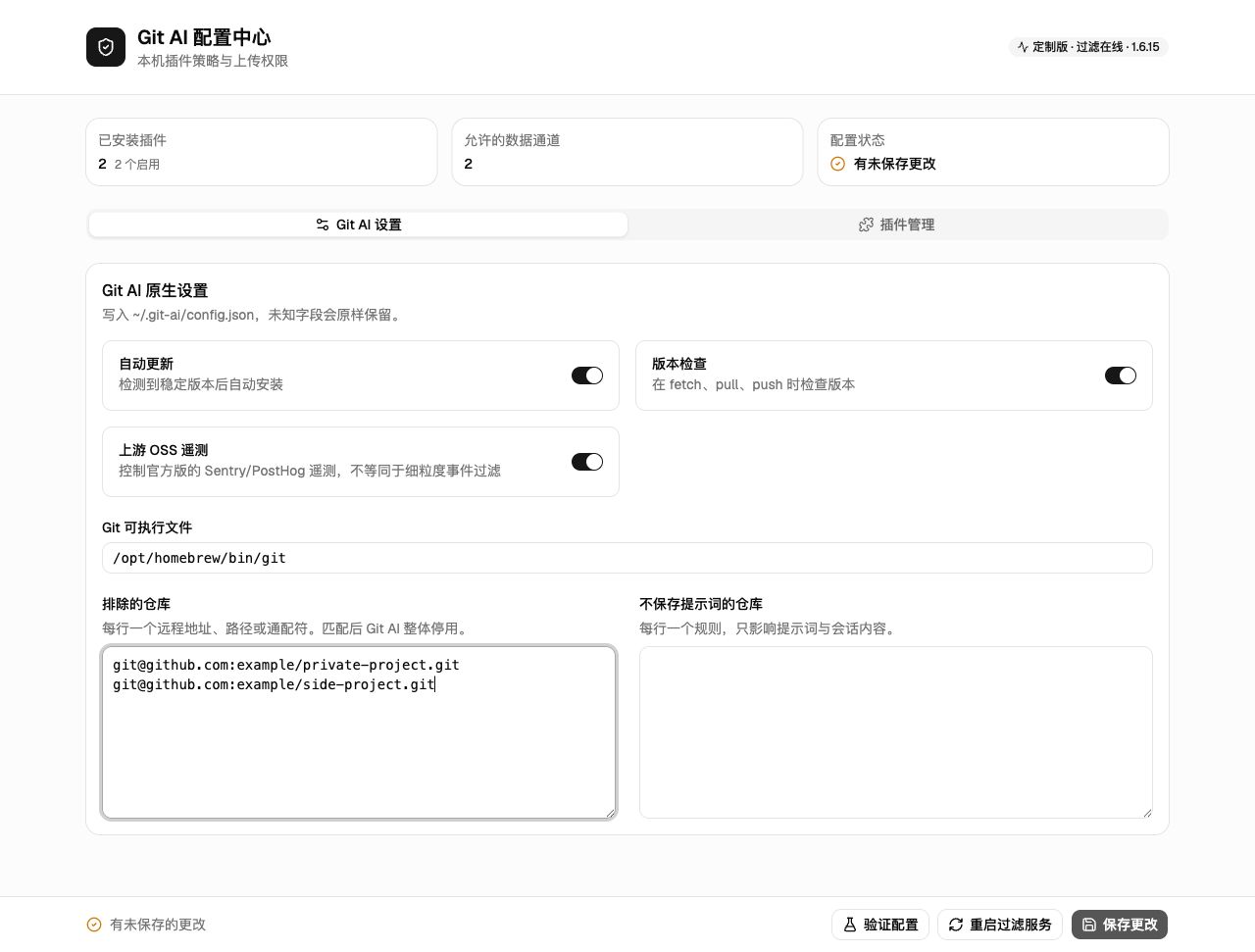1255x952 pixels.
Task: Click the 验证配置 button
Action: 880,925
